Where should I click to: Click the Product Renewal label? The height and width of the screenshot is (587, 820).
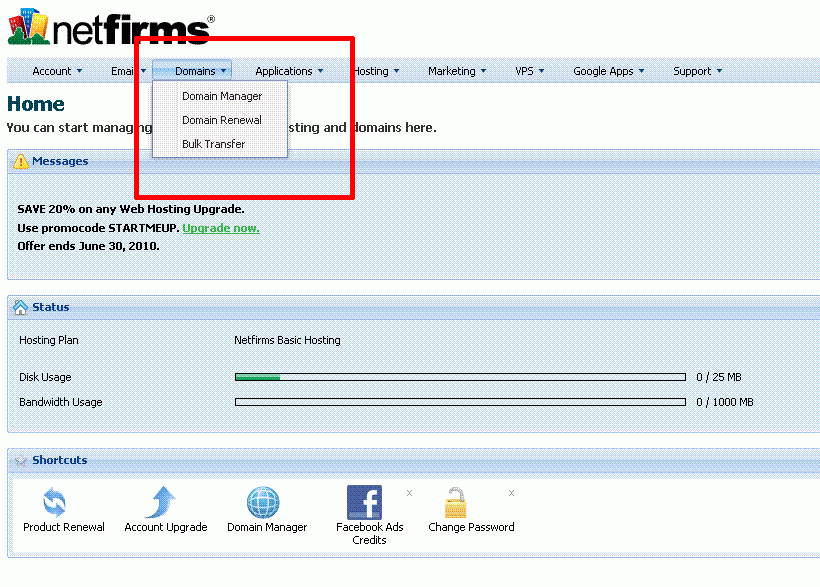(x=64, y=527)
